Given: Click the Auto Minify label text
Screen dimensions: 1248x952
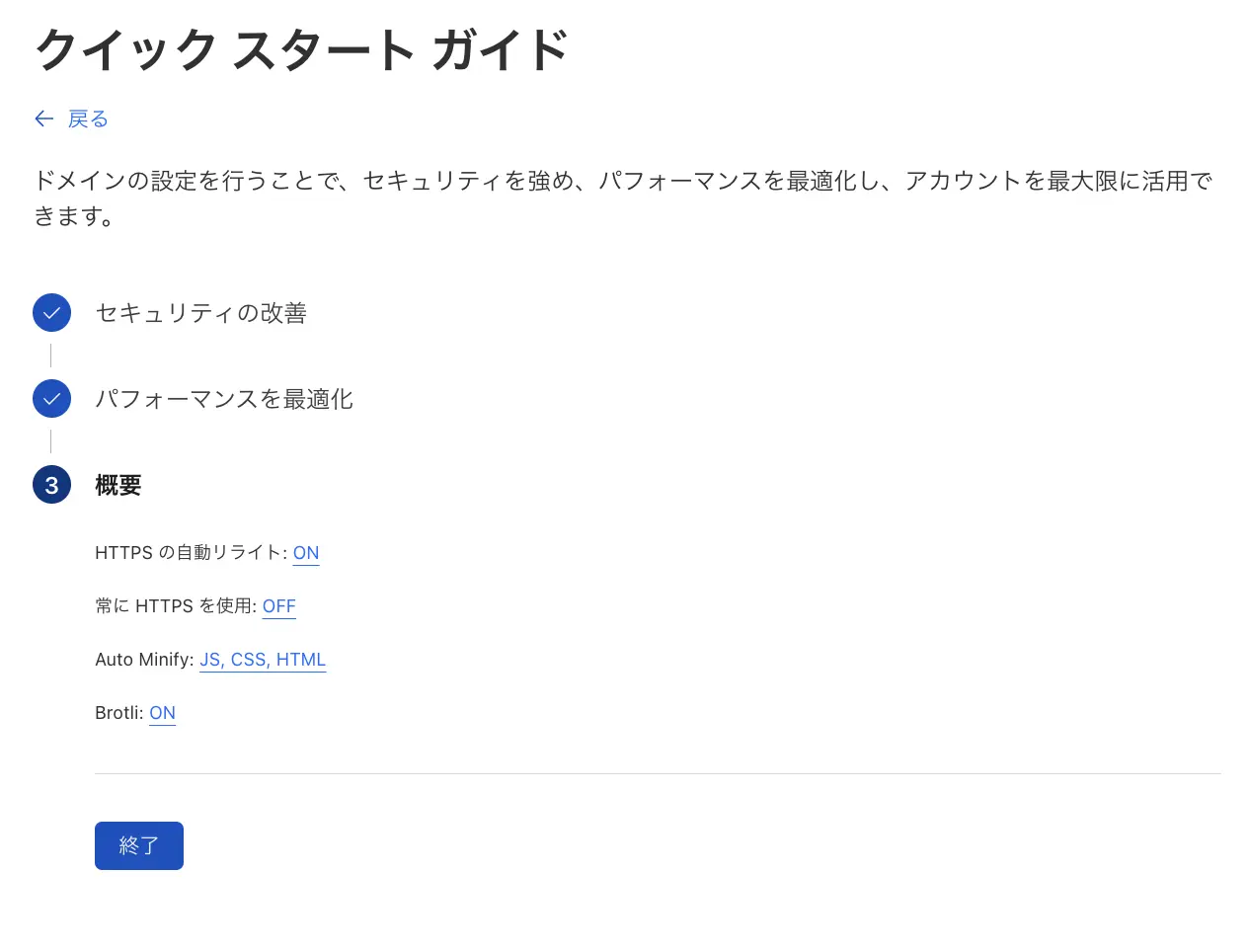Looking at the screenshot, I should tap(143, 660).
